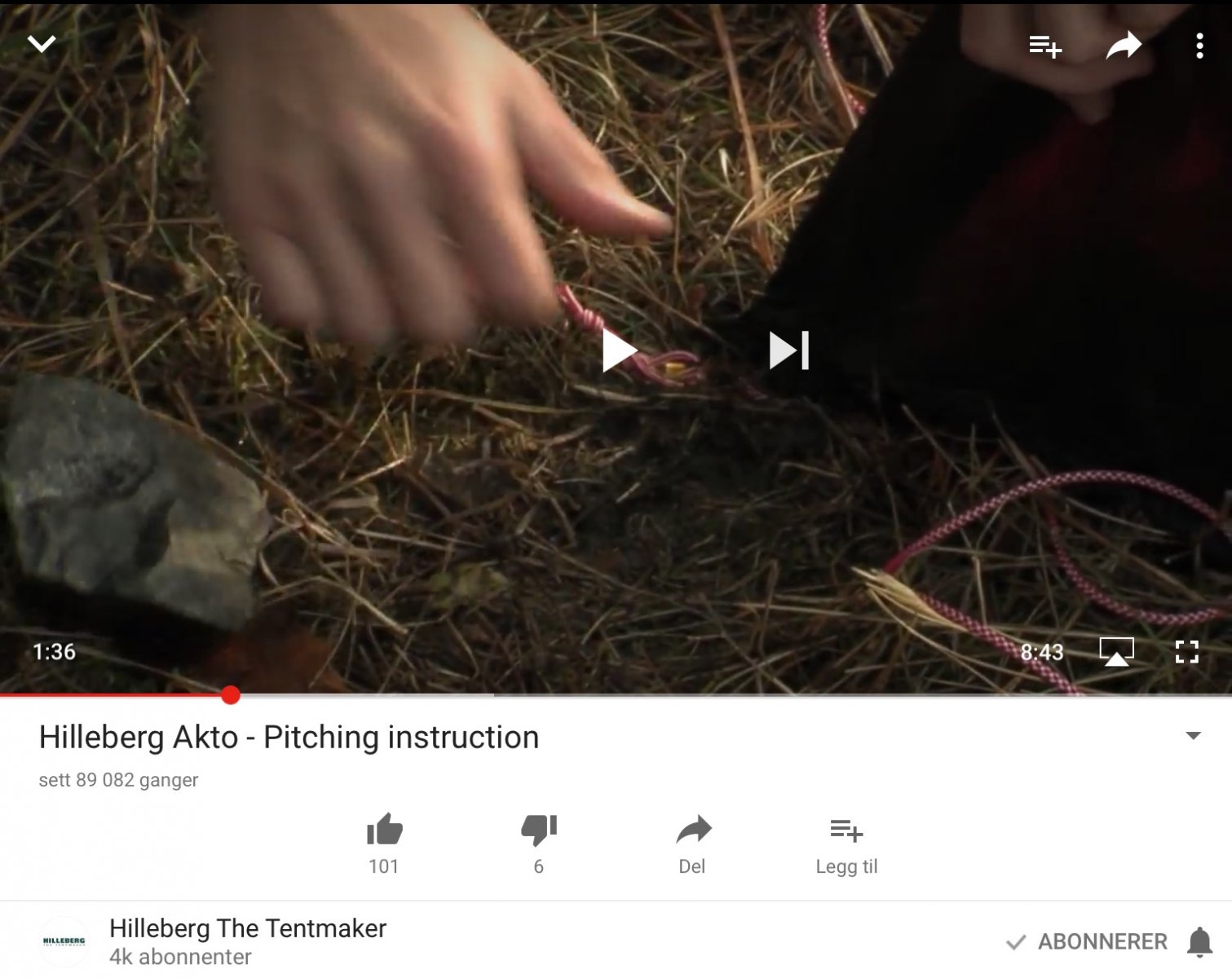Click the video title Hilleberg Akto - Pitching instruction
Screen dimensions: 1232x978
[289, 738]
